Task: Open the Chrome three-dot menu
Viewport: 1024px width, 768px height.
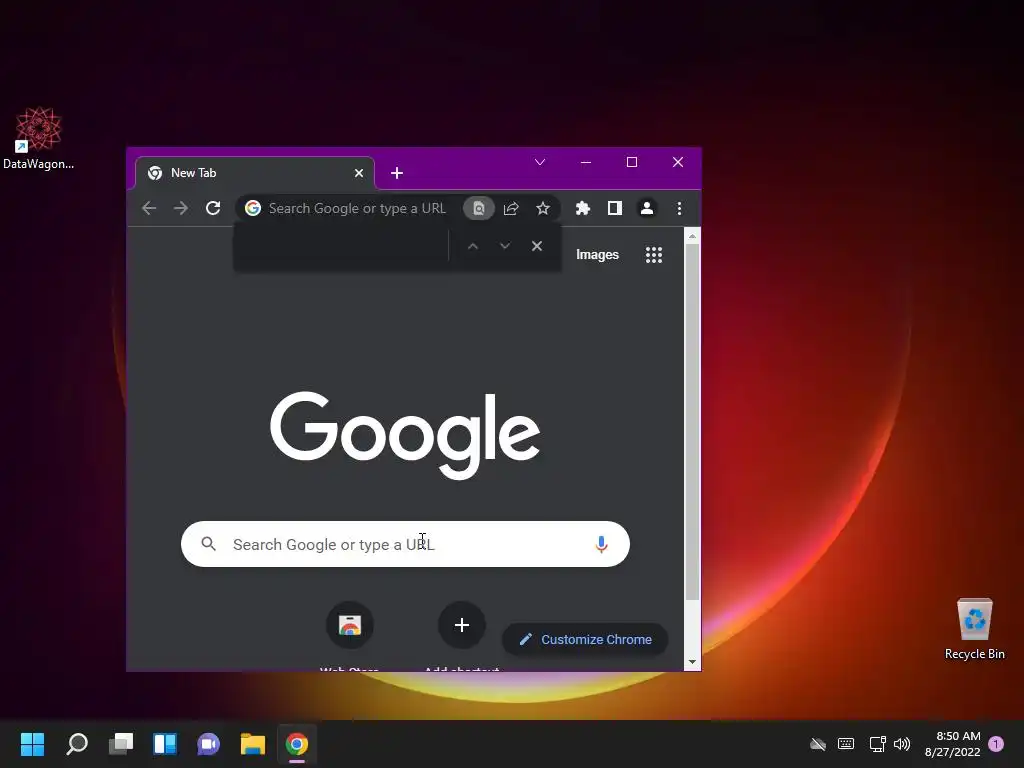Action: pos(679,208)
